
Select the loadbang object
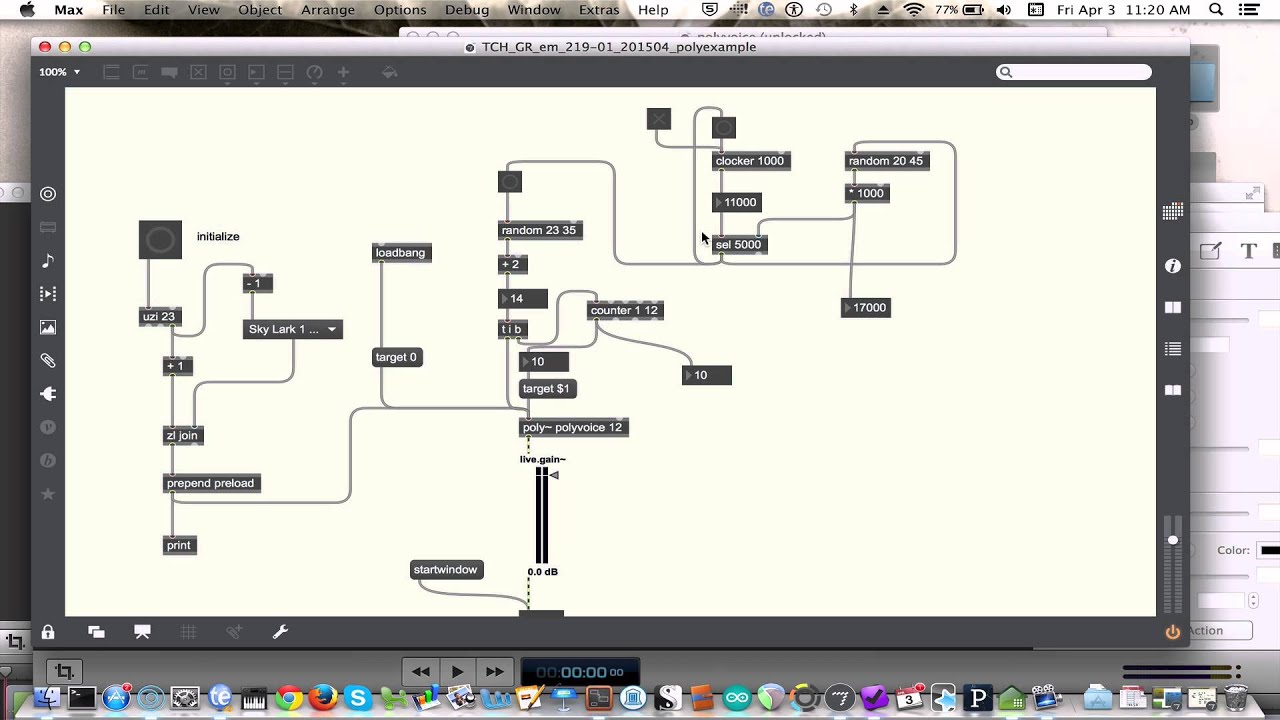(x=400, y=253)
